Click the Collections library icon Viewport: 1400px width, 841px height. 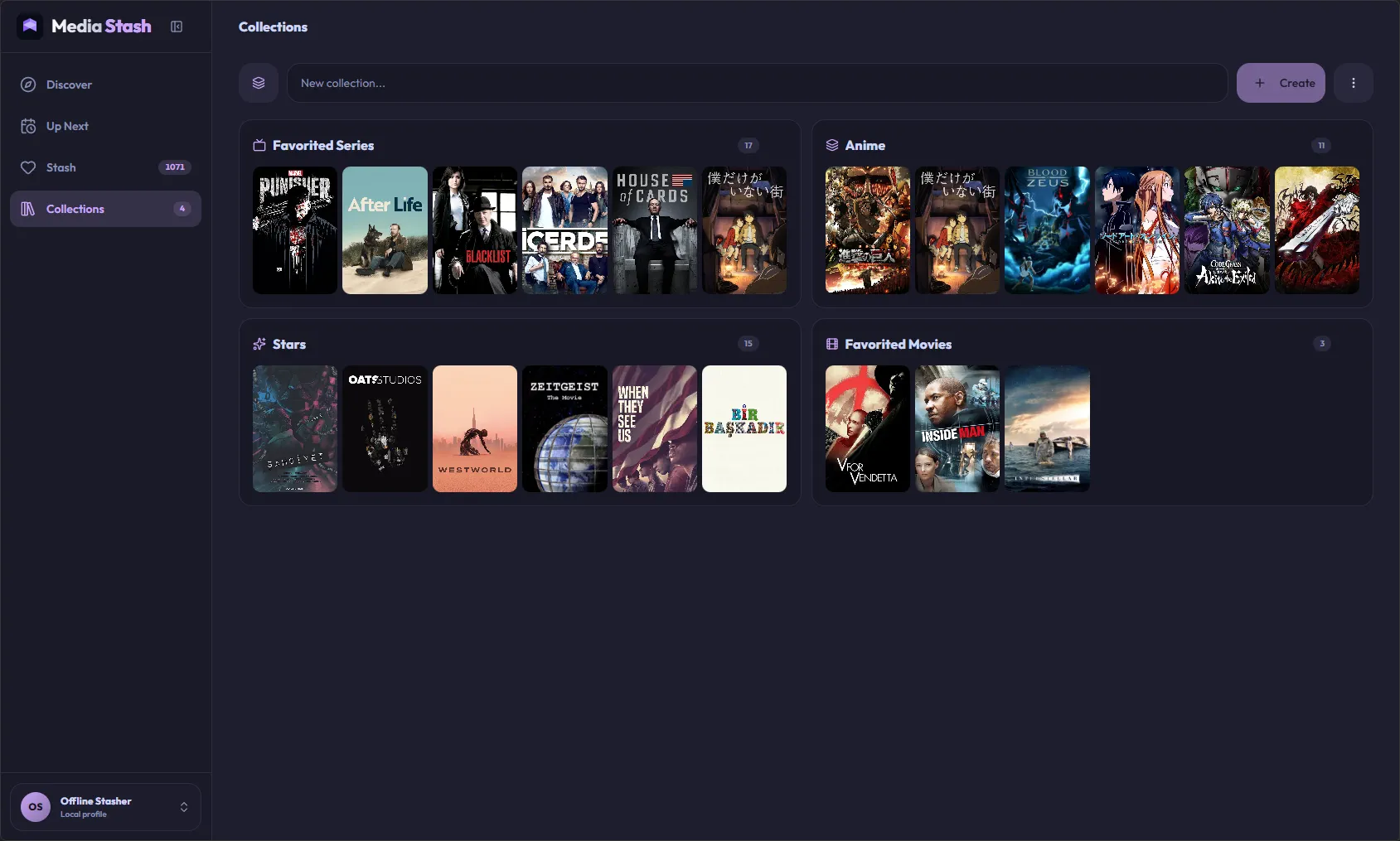point(28,209)
